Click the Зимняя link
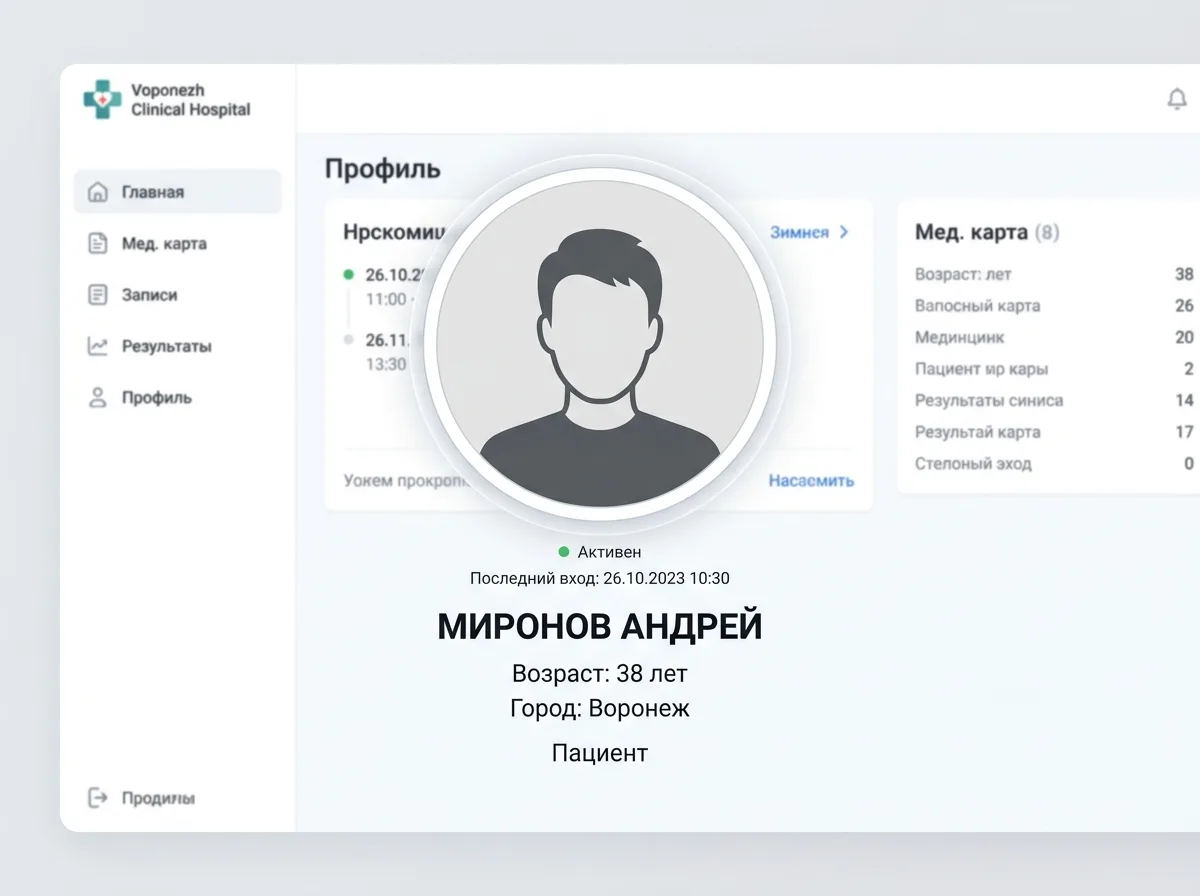The width and height of the screenshot is (1200, 896). [x=799, y=232]
